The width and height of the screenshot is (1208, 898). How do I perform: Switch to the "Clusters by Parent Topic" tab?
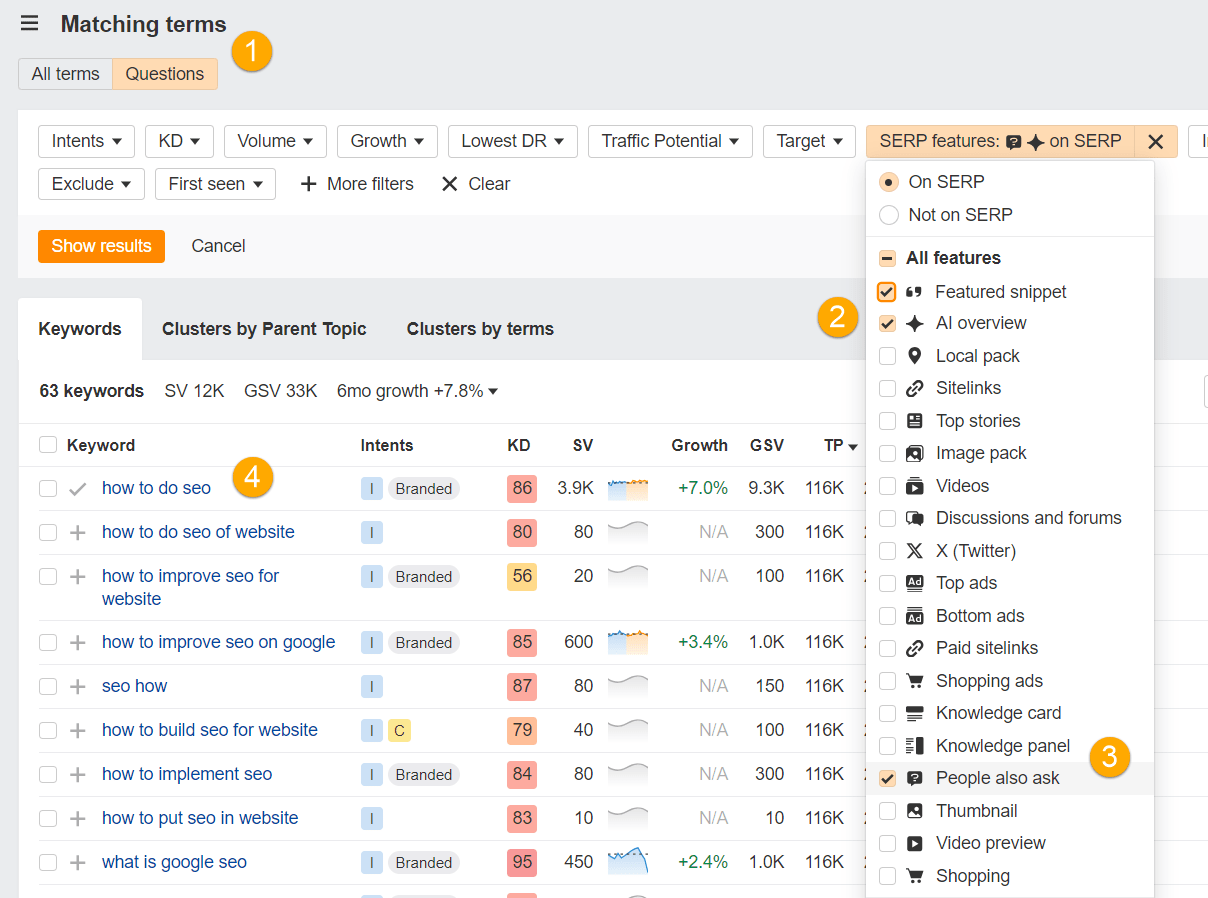(x=264, y=328)
